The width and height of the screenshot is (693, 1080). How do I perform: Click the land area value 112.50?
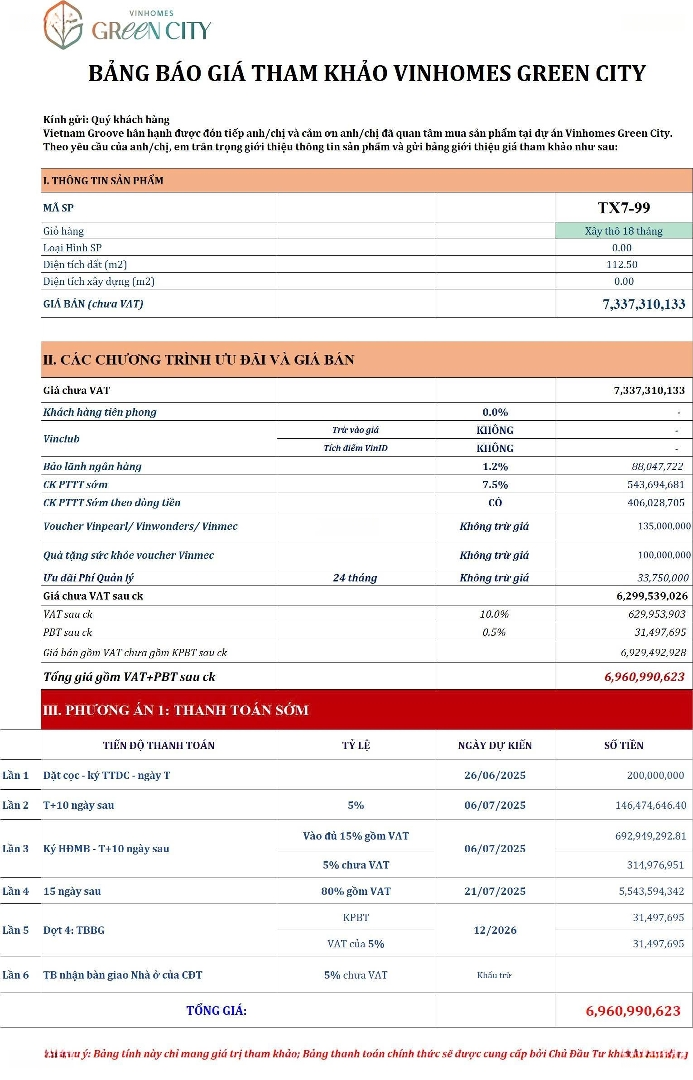pyautogui.click(x=622, y=264)
